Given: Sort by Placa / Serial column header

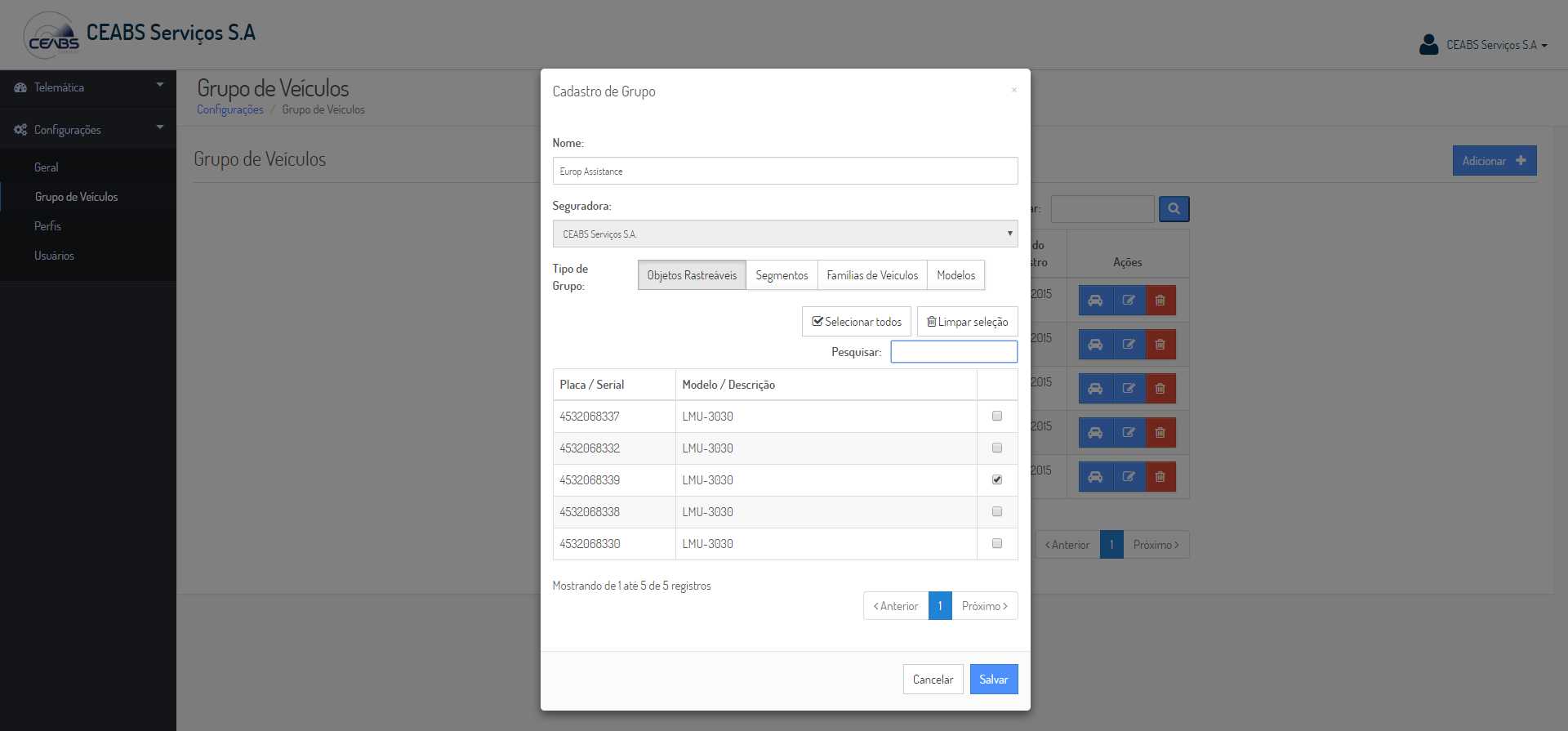Looking at the screenshot, I should point(614,385).
